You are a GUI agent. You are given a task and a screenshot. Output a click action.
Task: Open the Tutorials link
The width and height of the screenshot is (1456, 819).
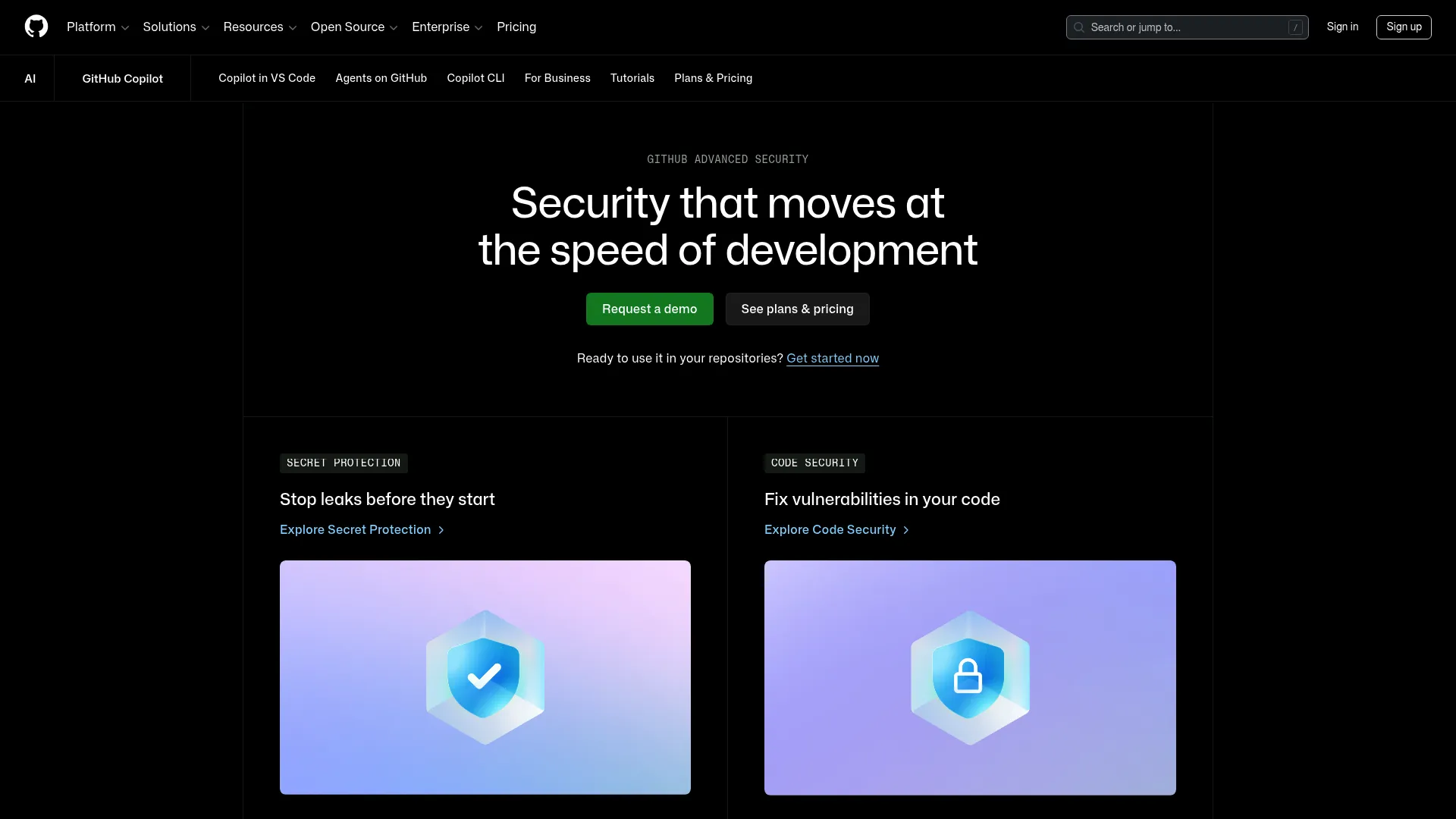pos(632,78)
